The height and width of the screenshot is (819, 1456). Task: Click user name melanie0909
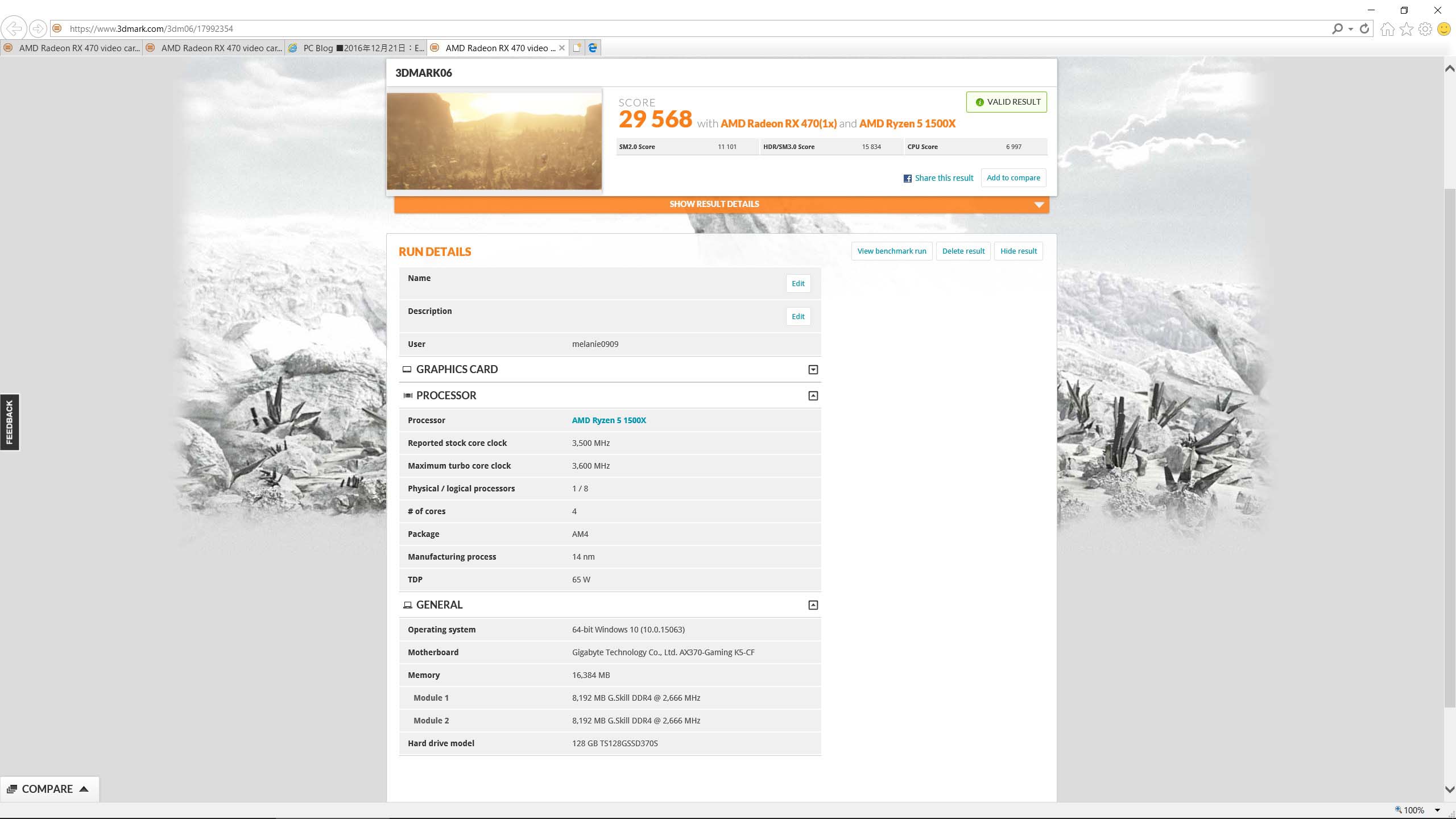(x=595, y=344)
